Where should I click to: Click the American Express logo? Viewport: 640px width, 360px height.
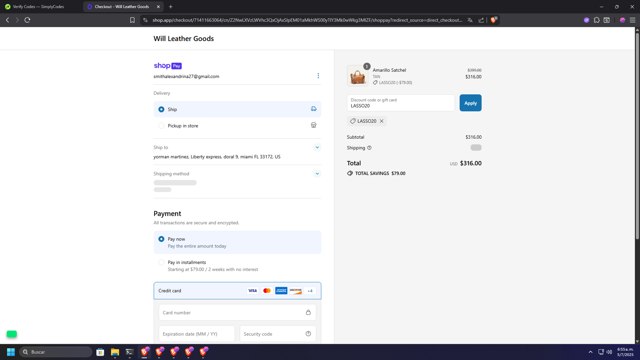(281, 291)
